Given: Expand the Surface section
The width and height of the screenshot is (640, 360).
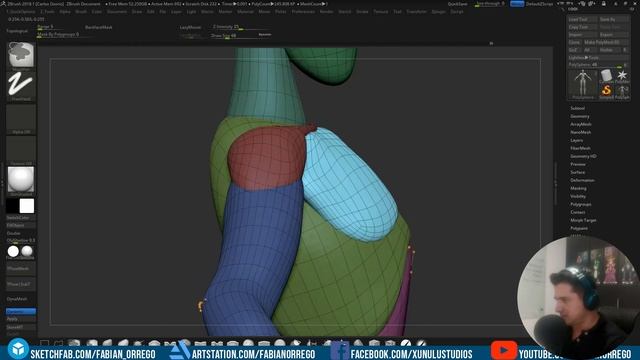Looking at the screenshot, I should tap(578, 172).
